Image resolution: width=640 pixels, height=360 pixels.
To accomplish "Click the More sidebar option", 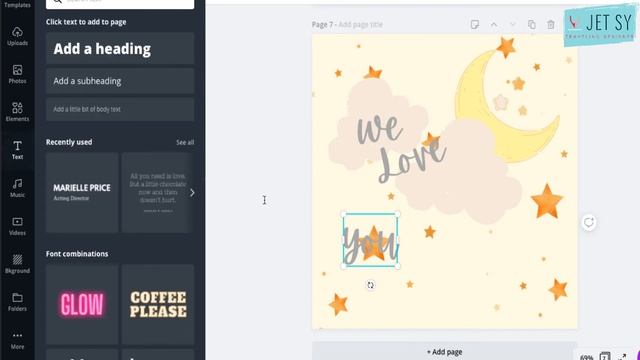I will 17,340.
